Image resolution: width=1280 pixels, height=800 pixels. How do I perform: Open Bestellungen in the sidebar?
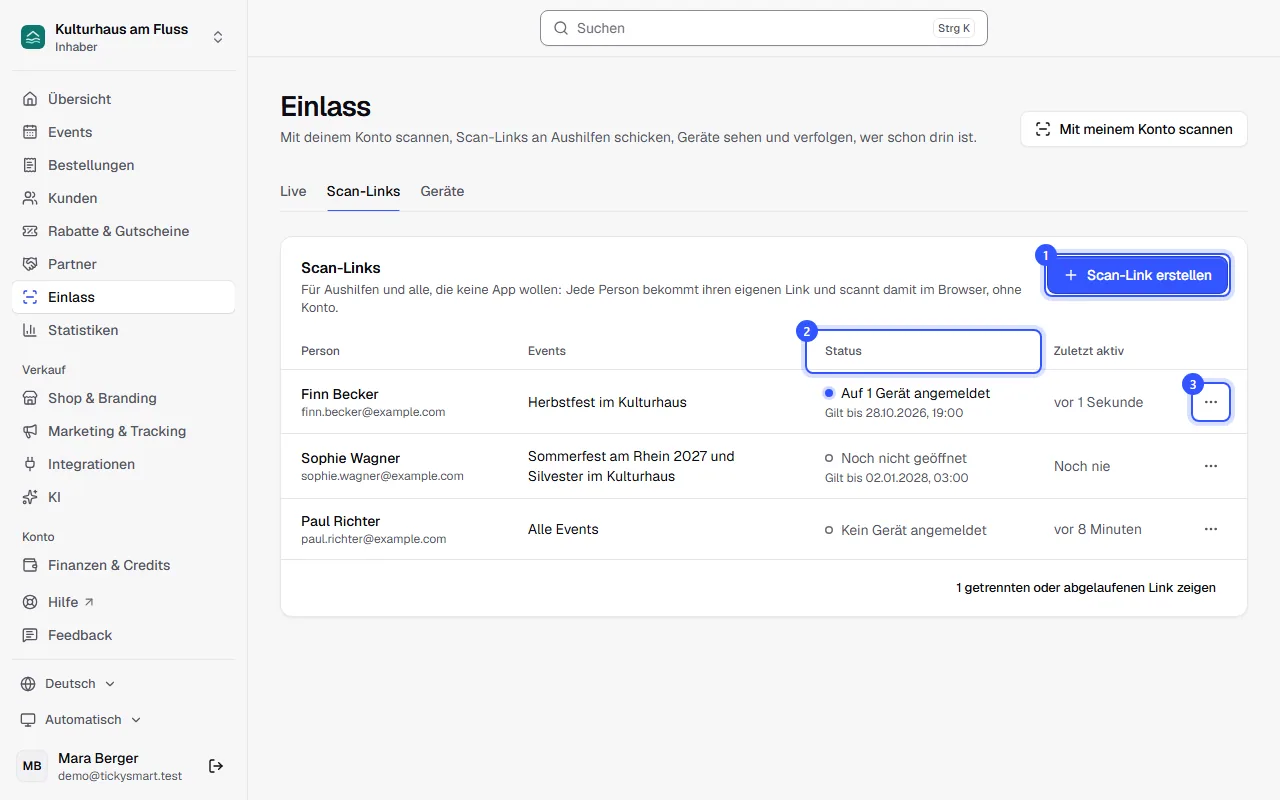coord(124,165)
